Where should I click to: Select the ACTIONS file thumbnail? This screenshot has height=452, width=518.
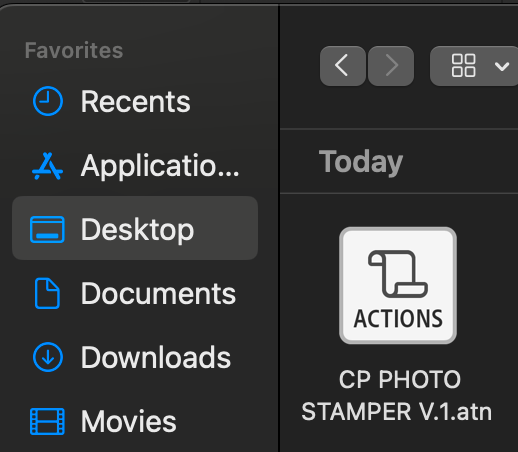[x=398, y=285]
